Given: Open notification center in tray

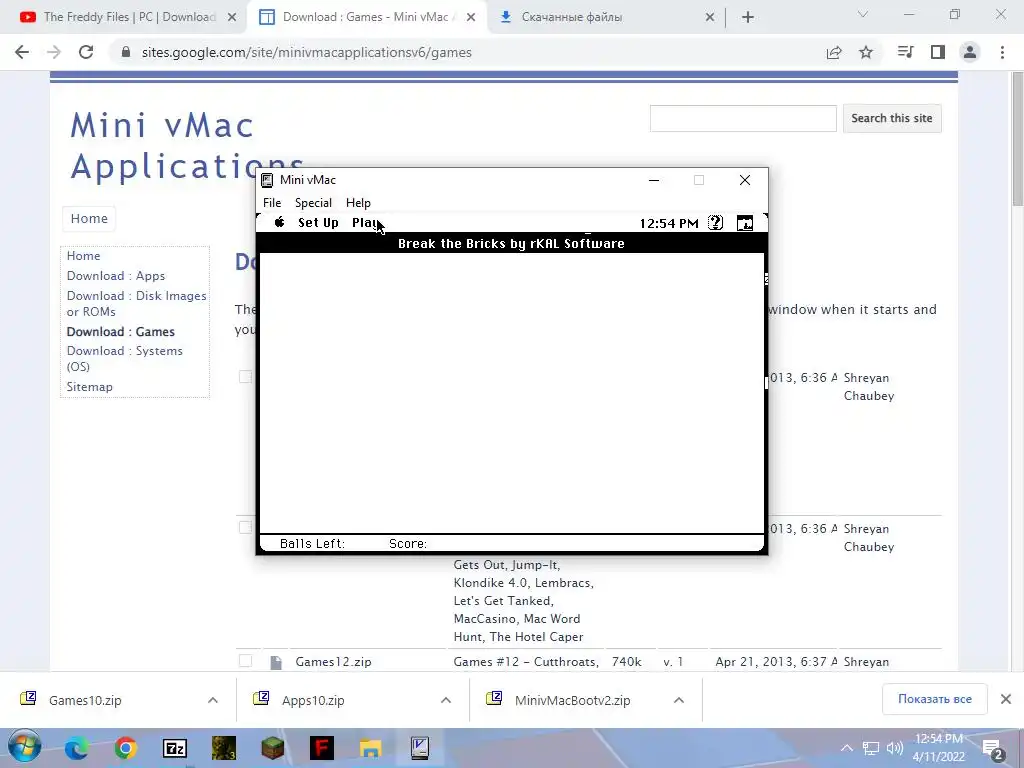Looking at the screenshot, I should (x=992, y=749).
